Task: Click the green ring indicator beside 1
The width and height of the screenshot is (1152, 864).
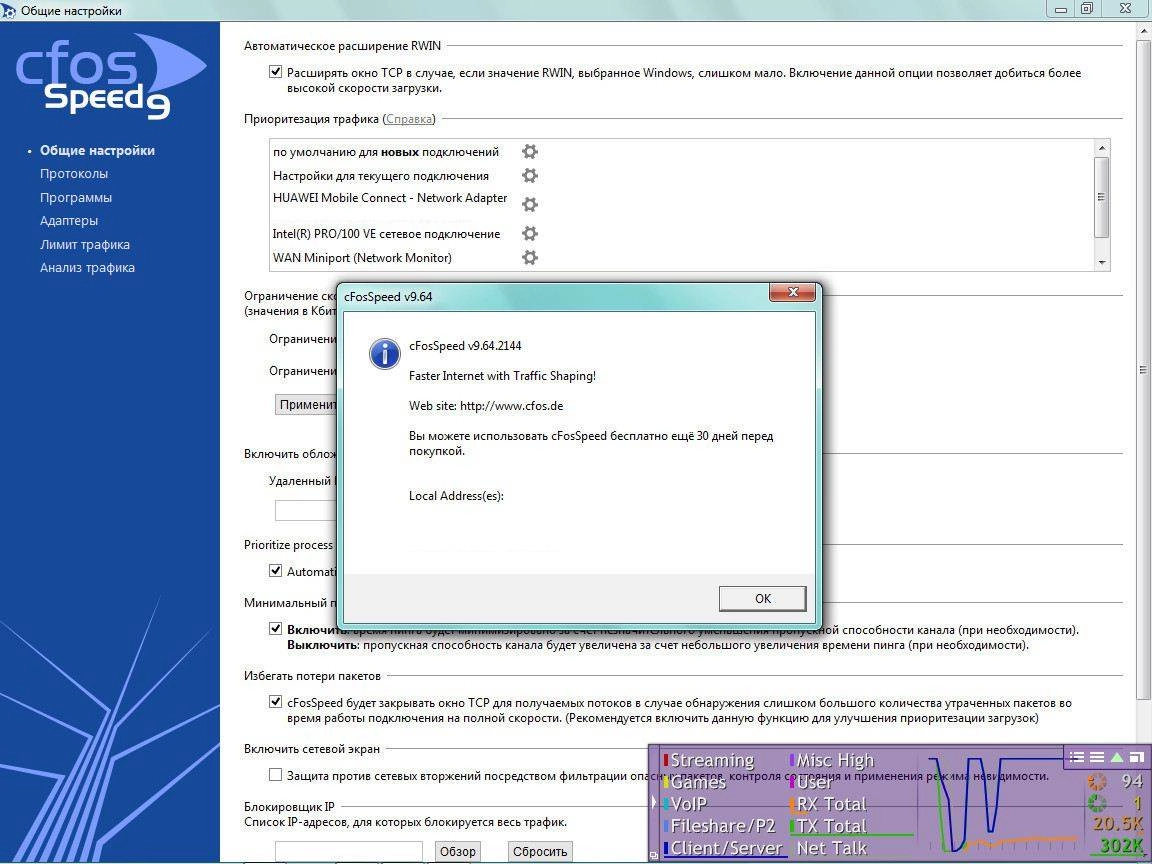Action: [x=1097, y=802]
